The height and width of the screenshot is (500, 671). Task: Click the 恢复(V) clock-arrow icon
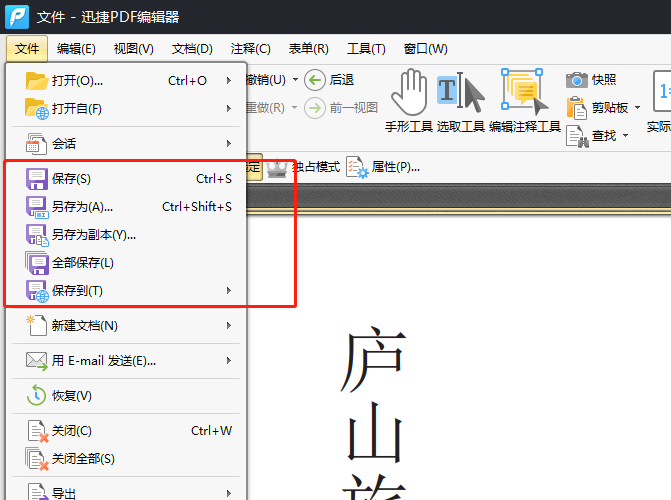[x=36, y=395]
